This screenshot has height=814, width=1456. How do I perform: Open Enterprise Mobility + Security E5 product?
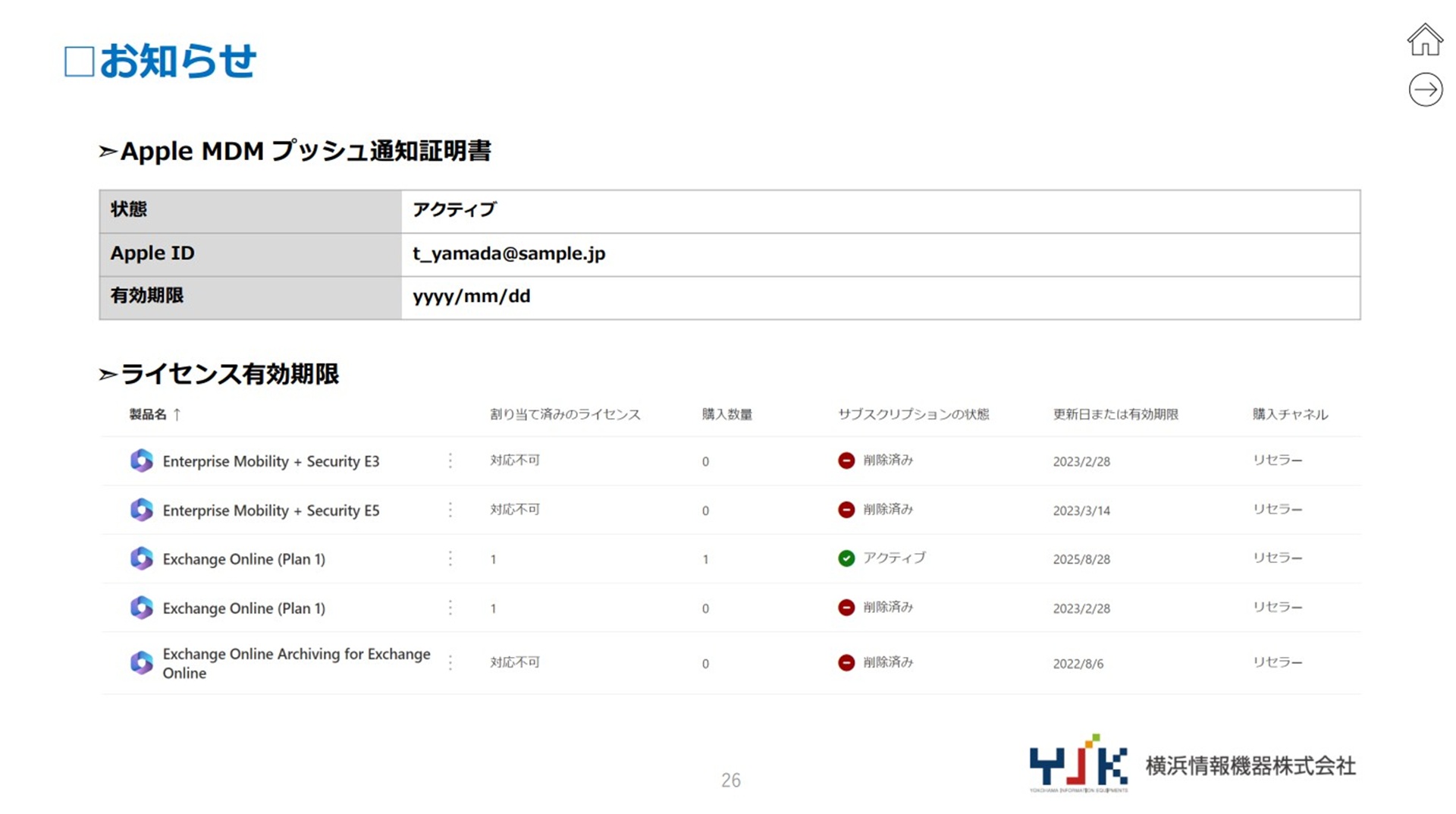point(271,511)
